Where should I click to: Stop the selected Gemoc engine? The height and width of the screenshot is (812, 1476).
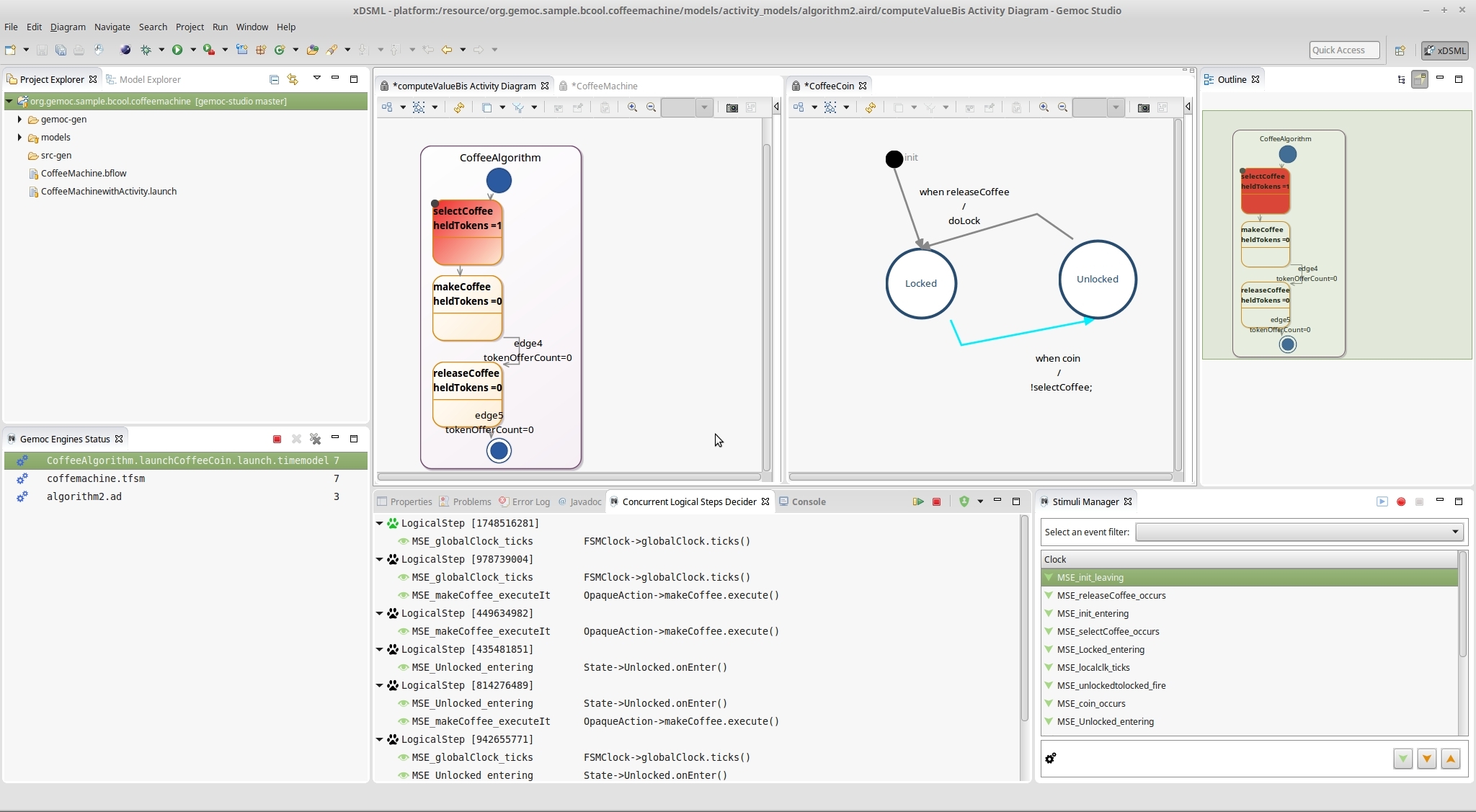click(x=277, y=439)
